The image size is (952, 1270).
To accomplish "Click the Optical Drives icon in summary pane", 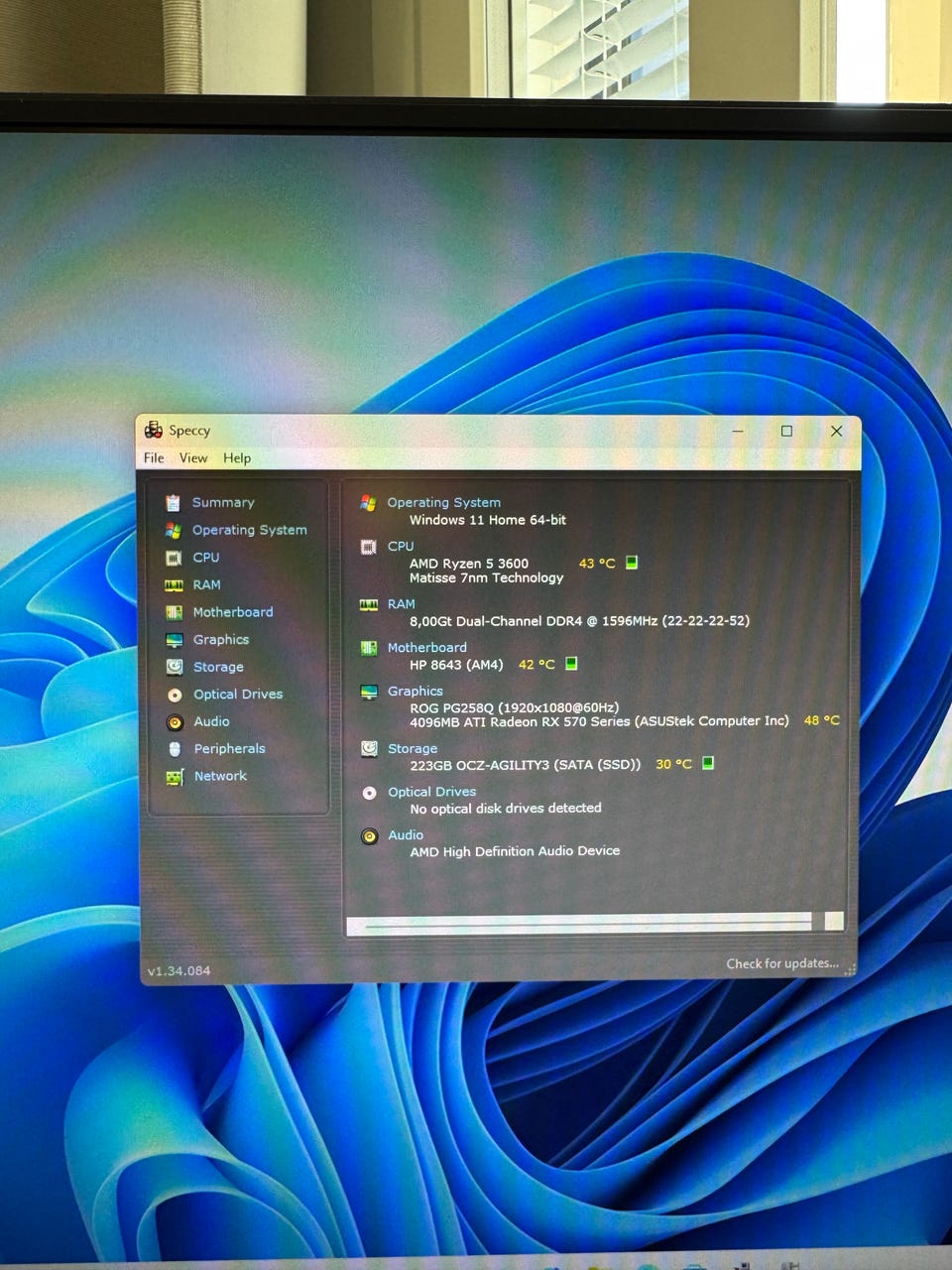I will pyautogui.click(x=369, y=793).
